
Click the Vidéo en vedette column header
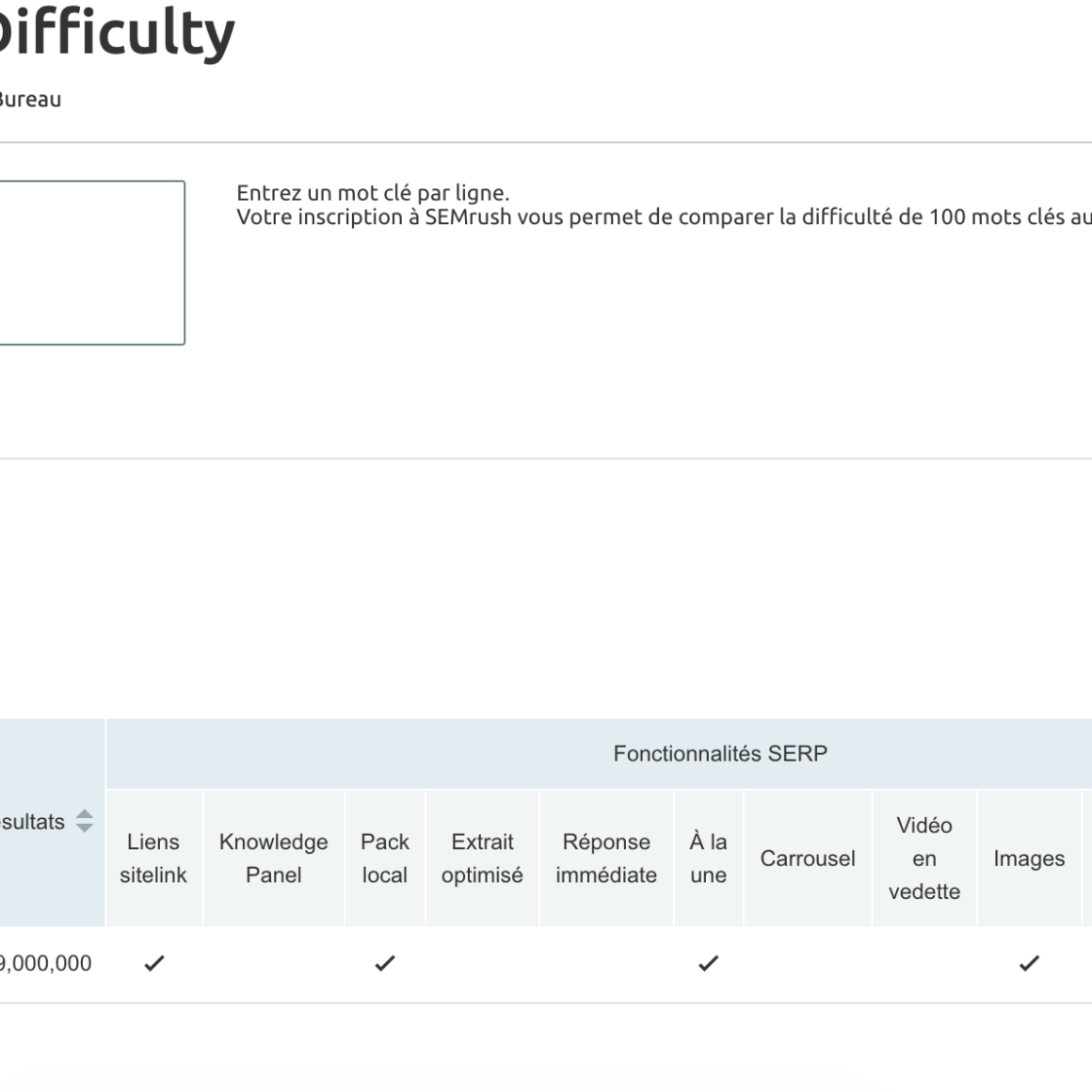(924, 858)
